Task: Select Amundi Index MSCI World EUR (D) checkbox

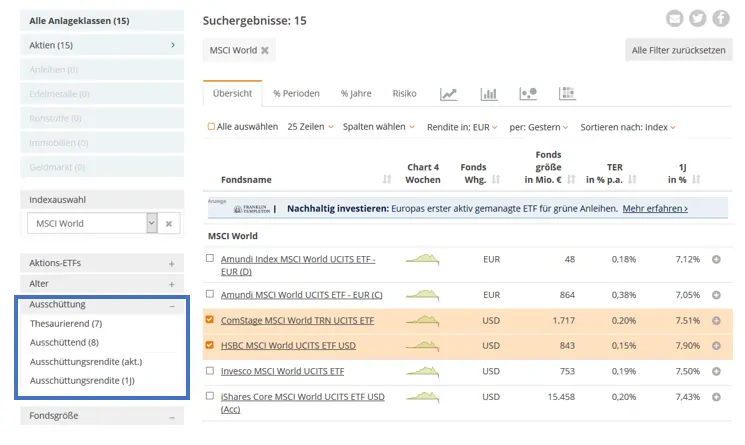Action: coord(210,258)
